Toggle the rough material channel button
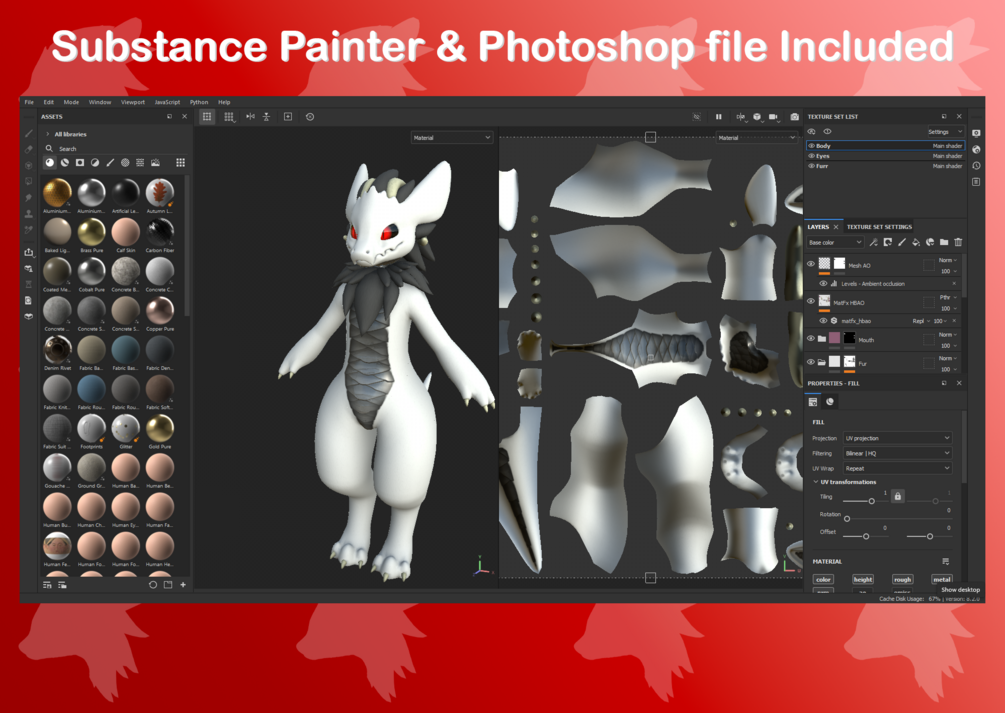Viewport: 1005px width, 713px height. pyautogui.click(x=902, y=580)
